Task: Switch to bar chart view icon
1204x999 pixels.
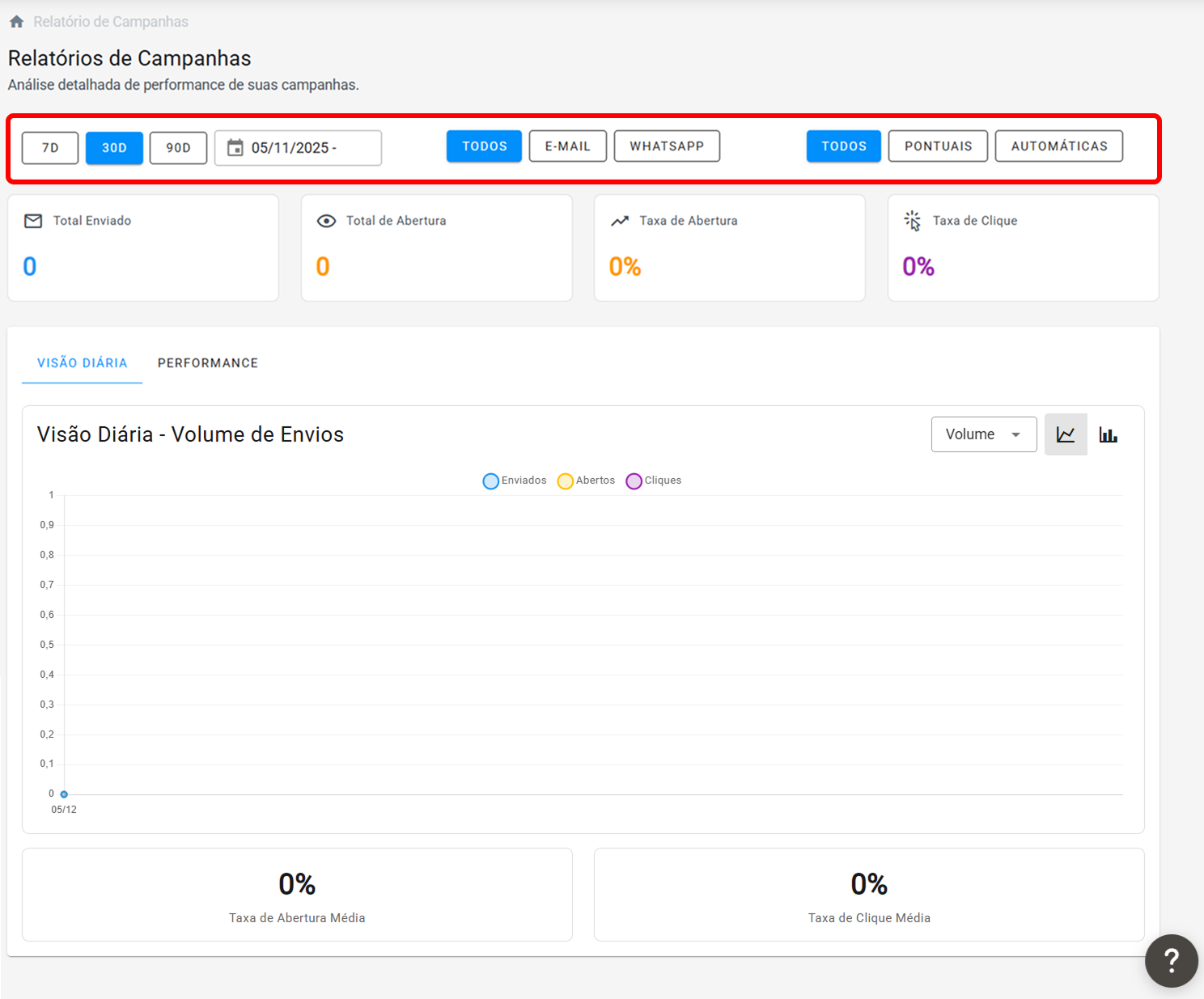Action: (1109, 434)
